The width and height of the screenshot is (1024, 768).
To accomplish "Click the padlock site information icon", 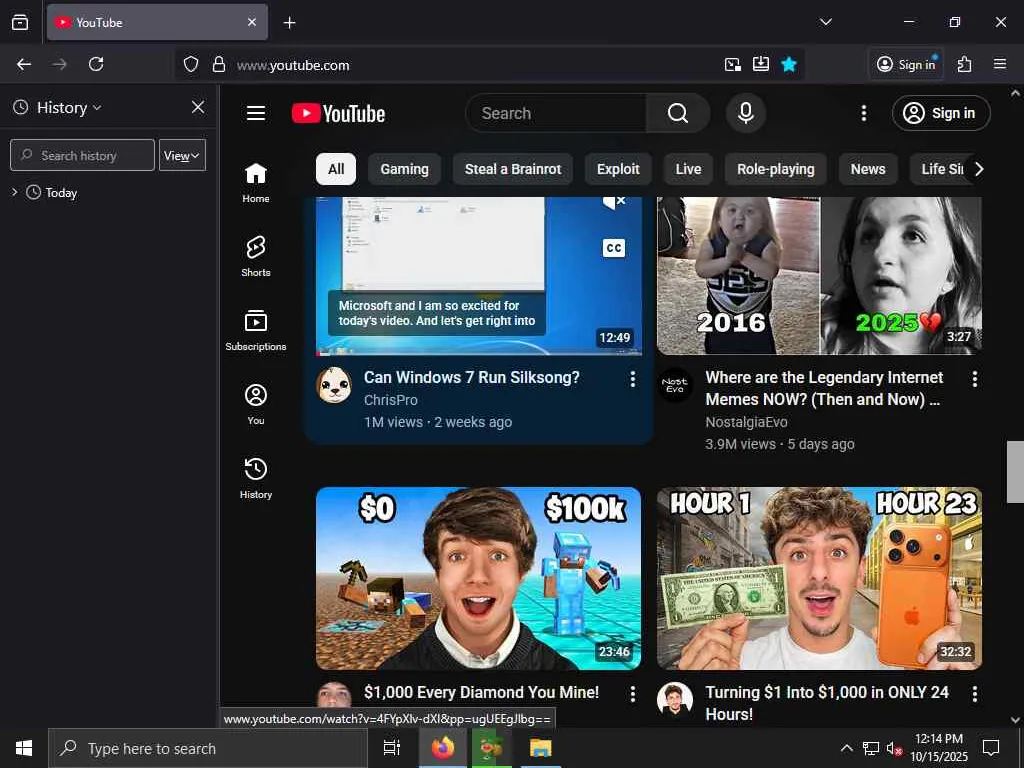I will [x=219, y=65].
